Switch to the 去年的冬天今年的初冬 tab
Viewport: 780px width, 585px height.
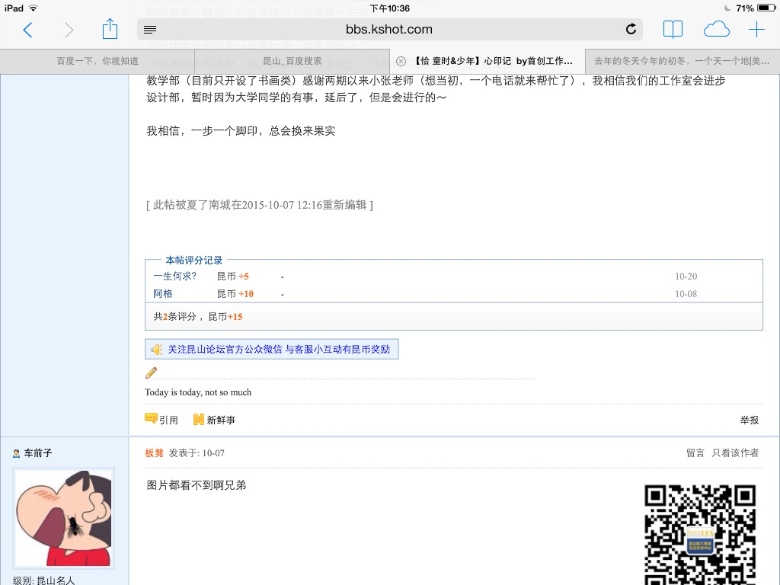[x=682, y=61]
